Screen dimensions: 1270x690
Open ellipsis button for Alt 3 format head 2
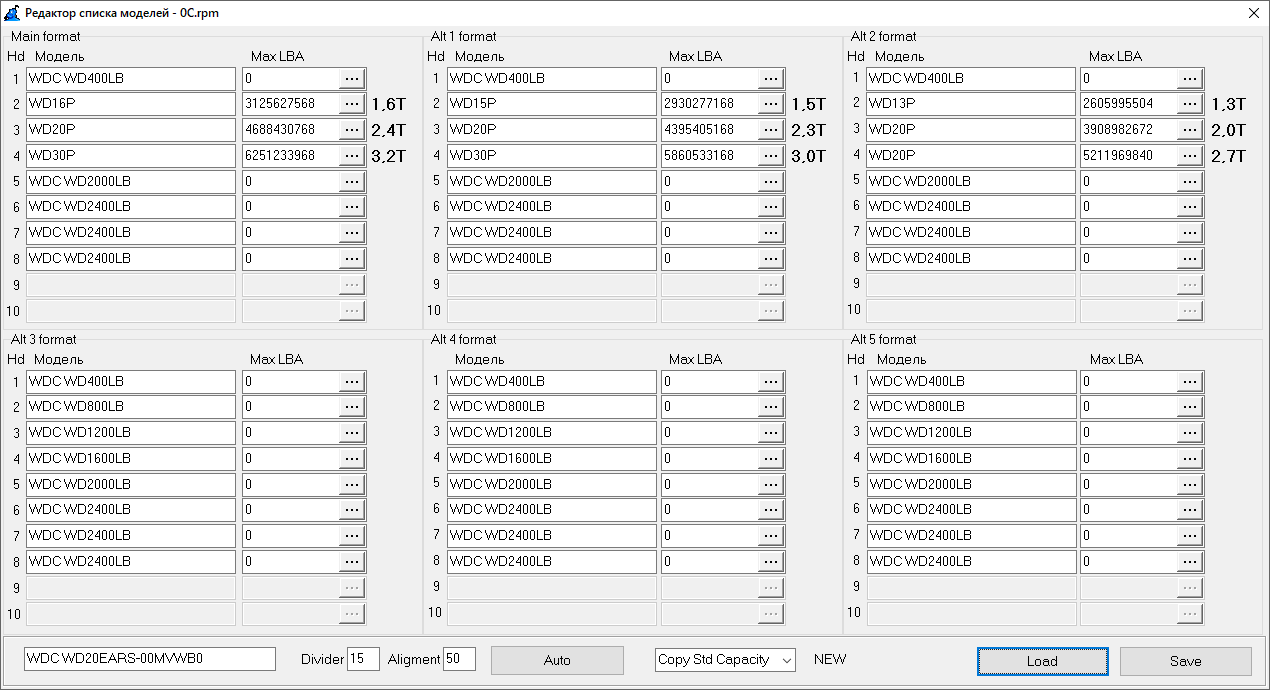(x=352, y=407)
